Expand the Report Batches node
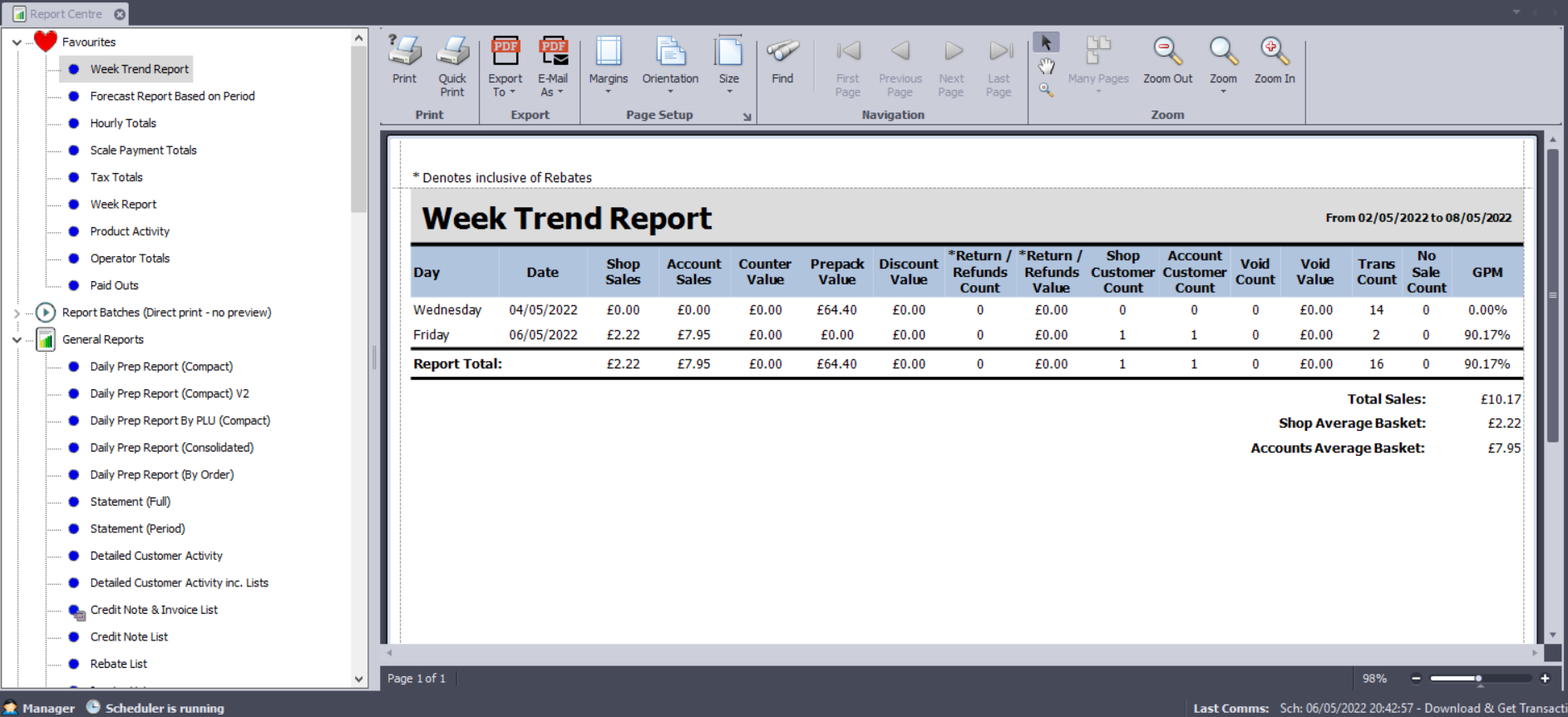Screen dimensions: 1568x717 (17, 313)
